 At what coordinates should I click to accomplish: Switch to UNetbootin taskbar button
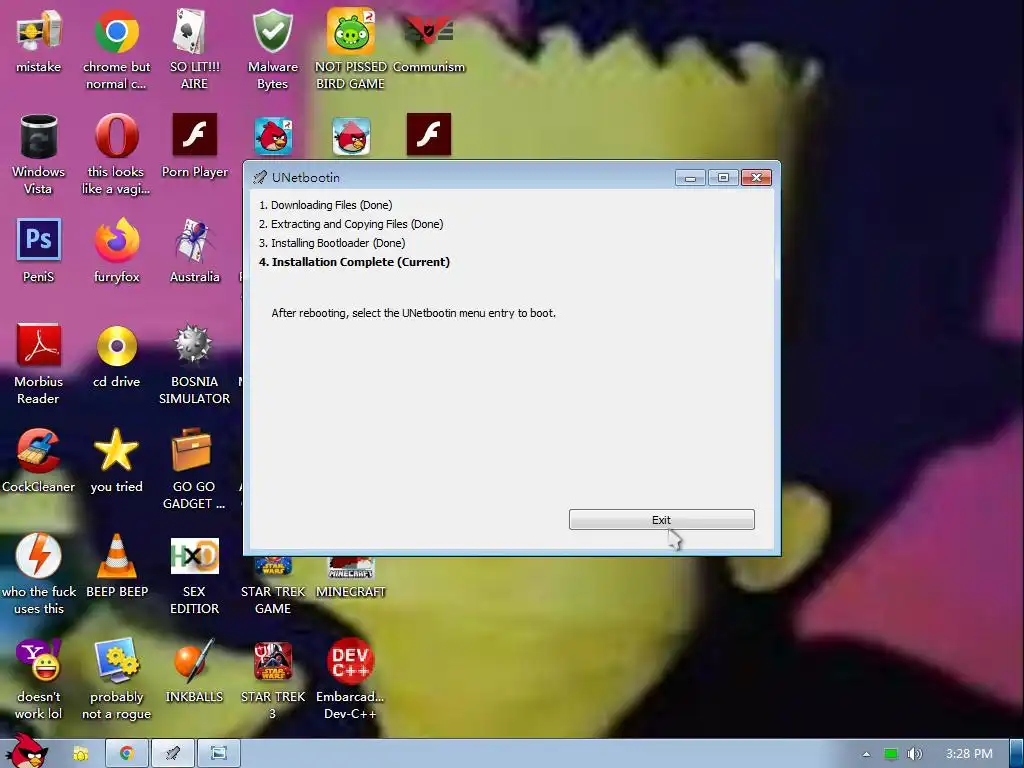click(x=172, y=754)
